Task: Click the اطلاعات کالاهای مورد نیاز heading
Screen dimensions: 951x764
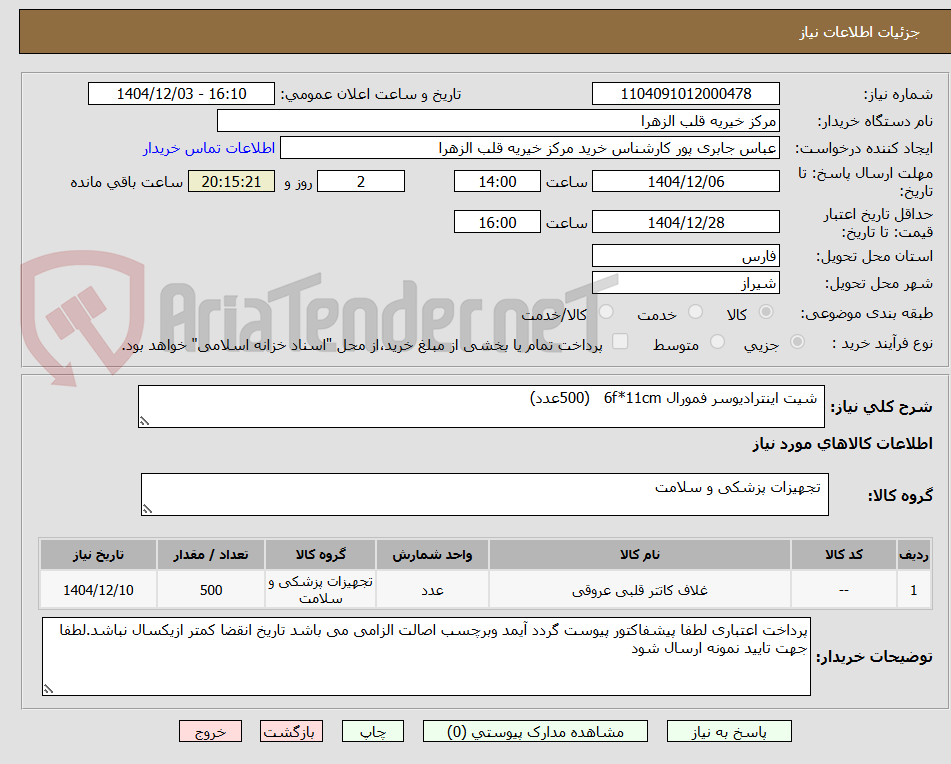Action: [x=842, y=444]
